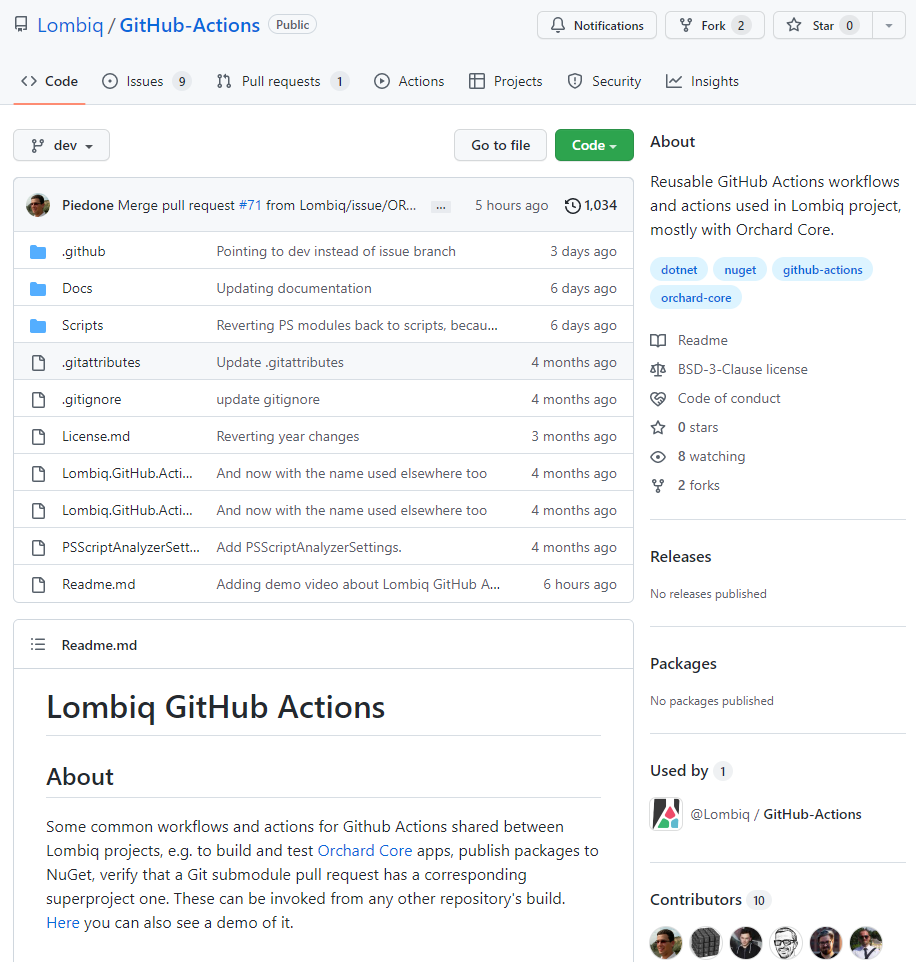This screenshot has width=916, height=962.
Task: Open commit 'Reverting year changes'
Action: [x=288, y=436]
